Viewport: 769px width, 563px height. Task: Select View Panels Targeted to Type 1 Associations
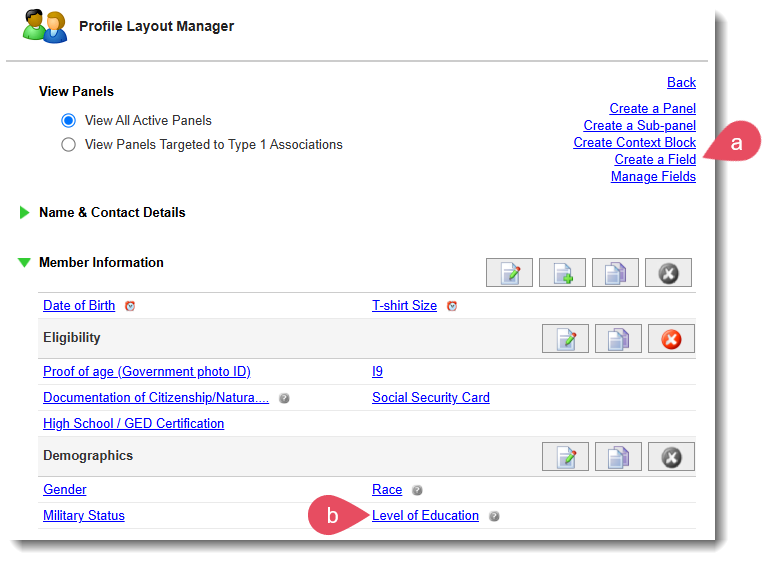coord(69,145)
